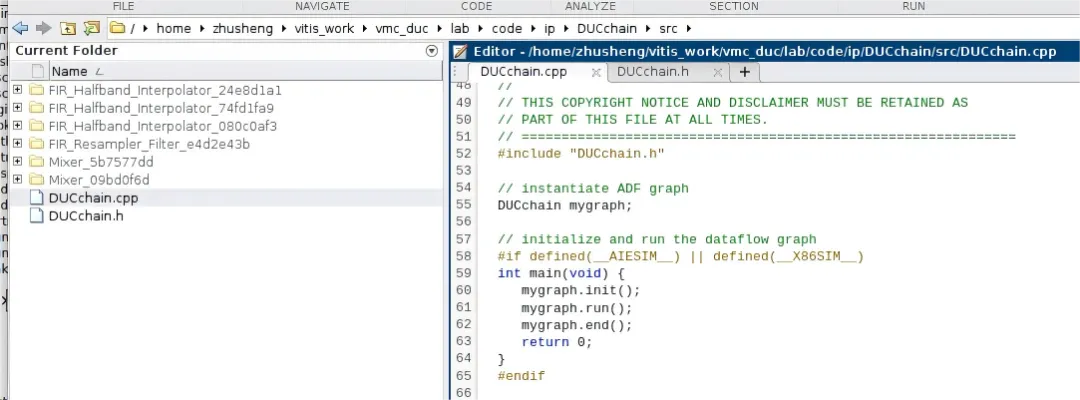The height and width of the screenshot is (400, 1080).
Task: Expand the Mixer_09bd0f6d folder node
Action: (x=18, y=180)
